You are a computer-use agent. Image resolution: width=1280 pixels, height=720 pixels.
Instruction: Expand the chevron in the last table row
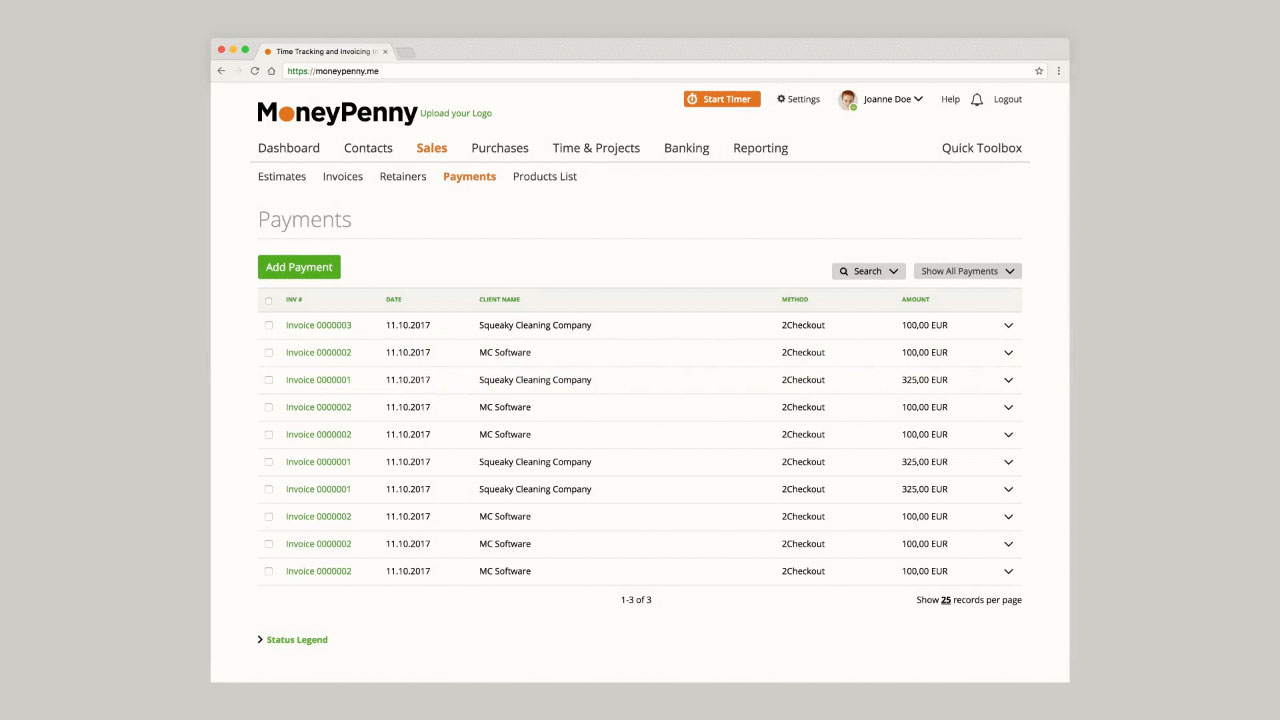(1008, 571)
